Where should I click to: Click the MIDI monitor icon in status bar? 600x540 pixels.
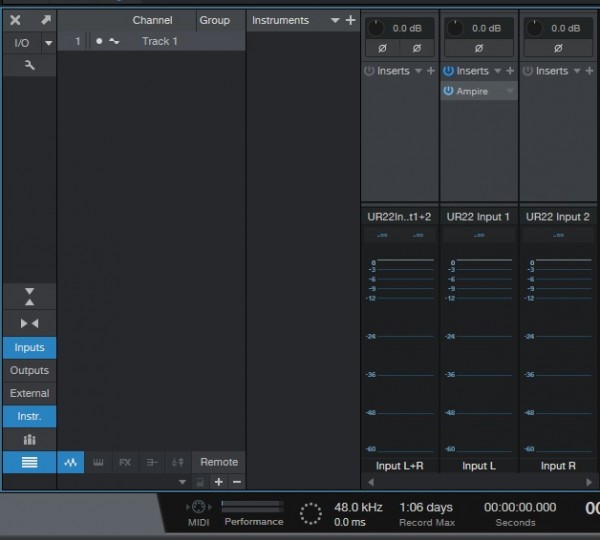198,507
